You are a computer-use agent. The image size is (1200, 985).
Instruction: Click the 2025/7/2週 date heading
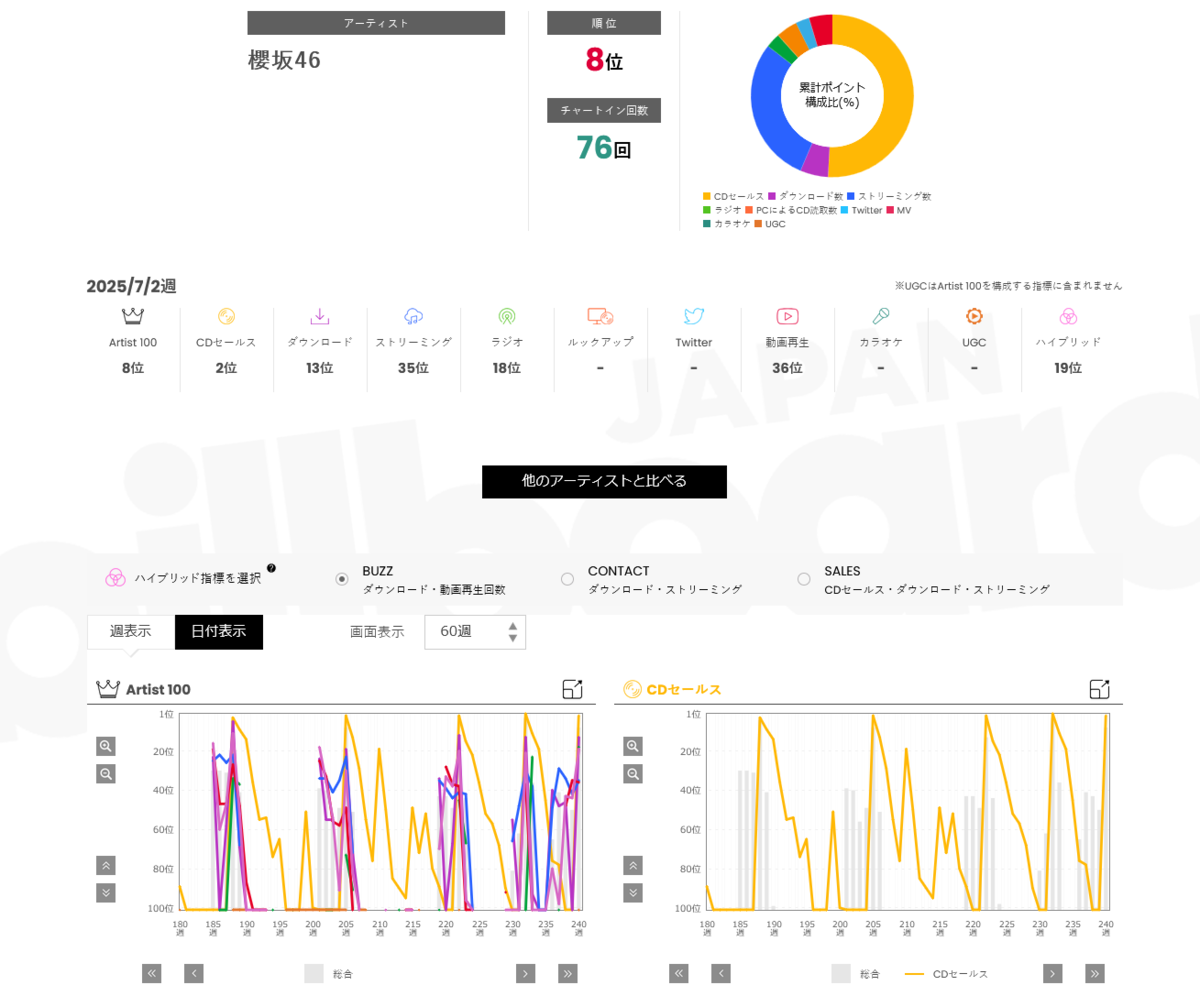coord(131,286)
